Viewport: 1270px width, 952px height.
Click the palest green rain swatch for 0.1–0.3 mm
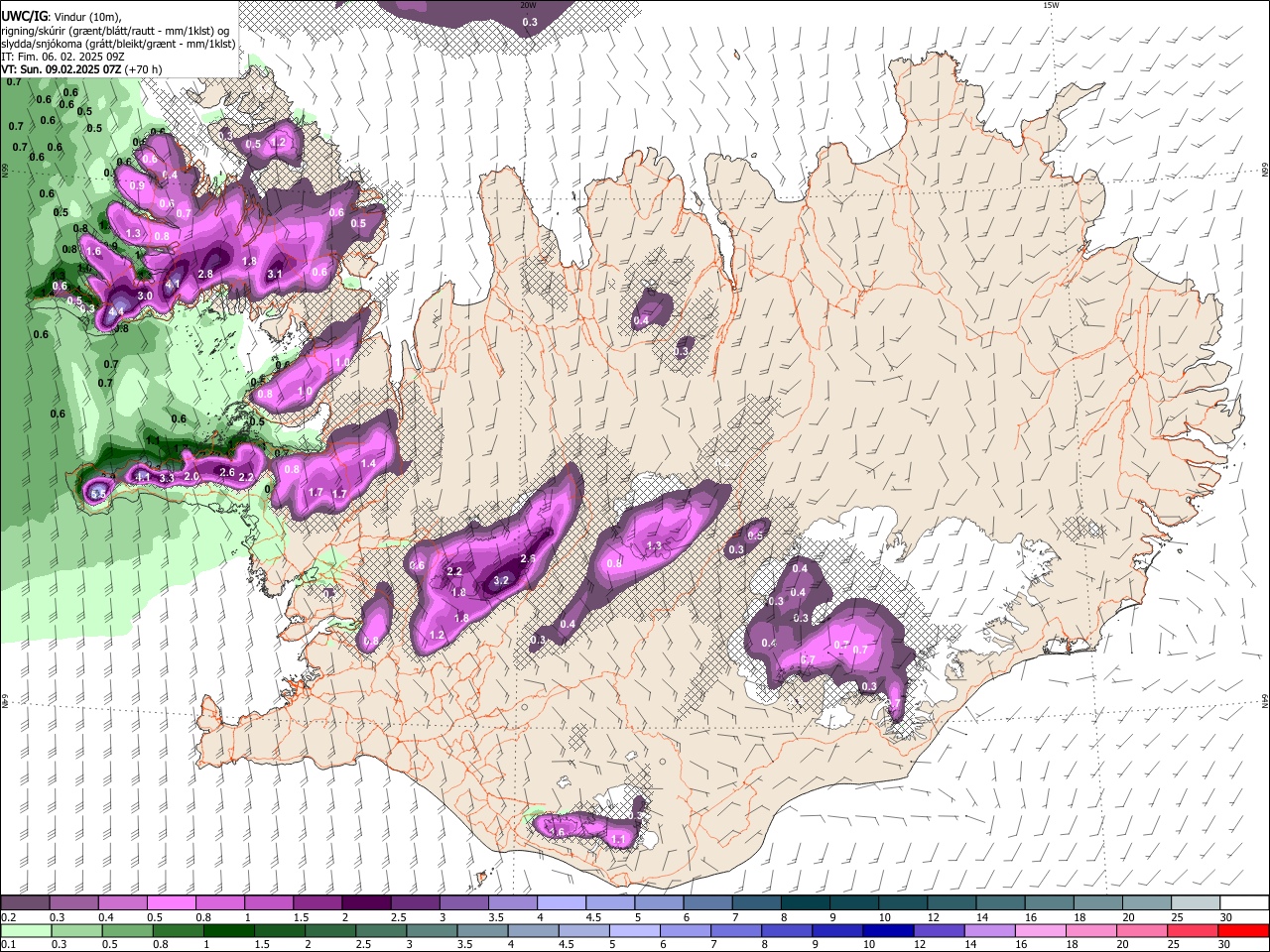pos(25,930)
